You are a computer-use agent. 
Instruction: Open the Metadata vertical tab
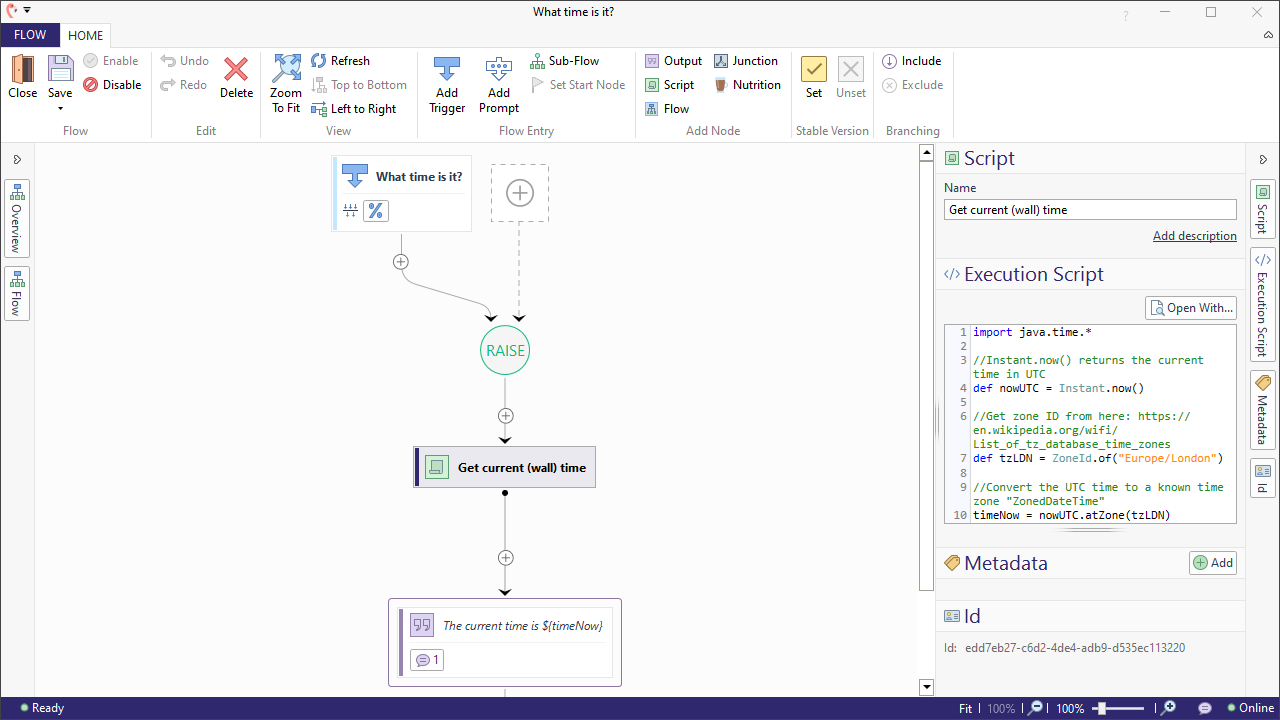point(1263,410)
